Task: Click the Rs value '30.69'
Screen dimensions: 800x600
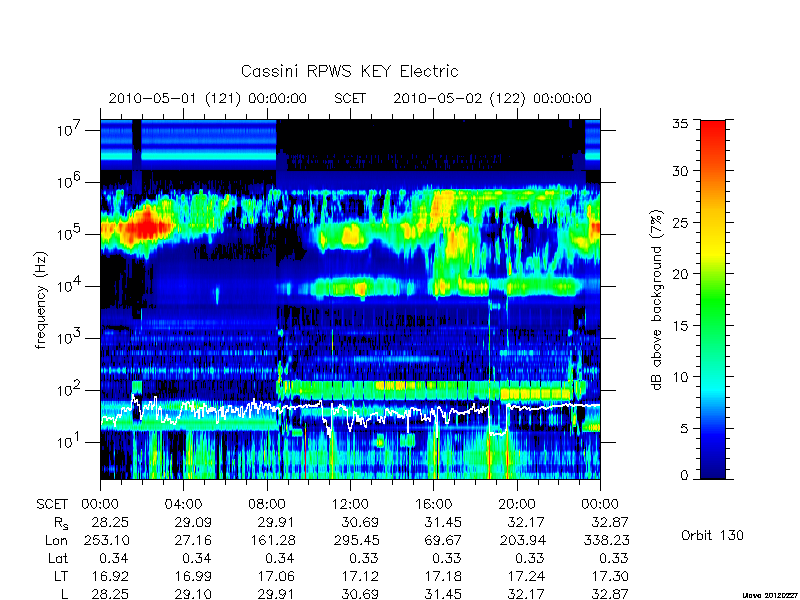Action: (360, 522)
